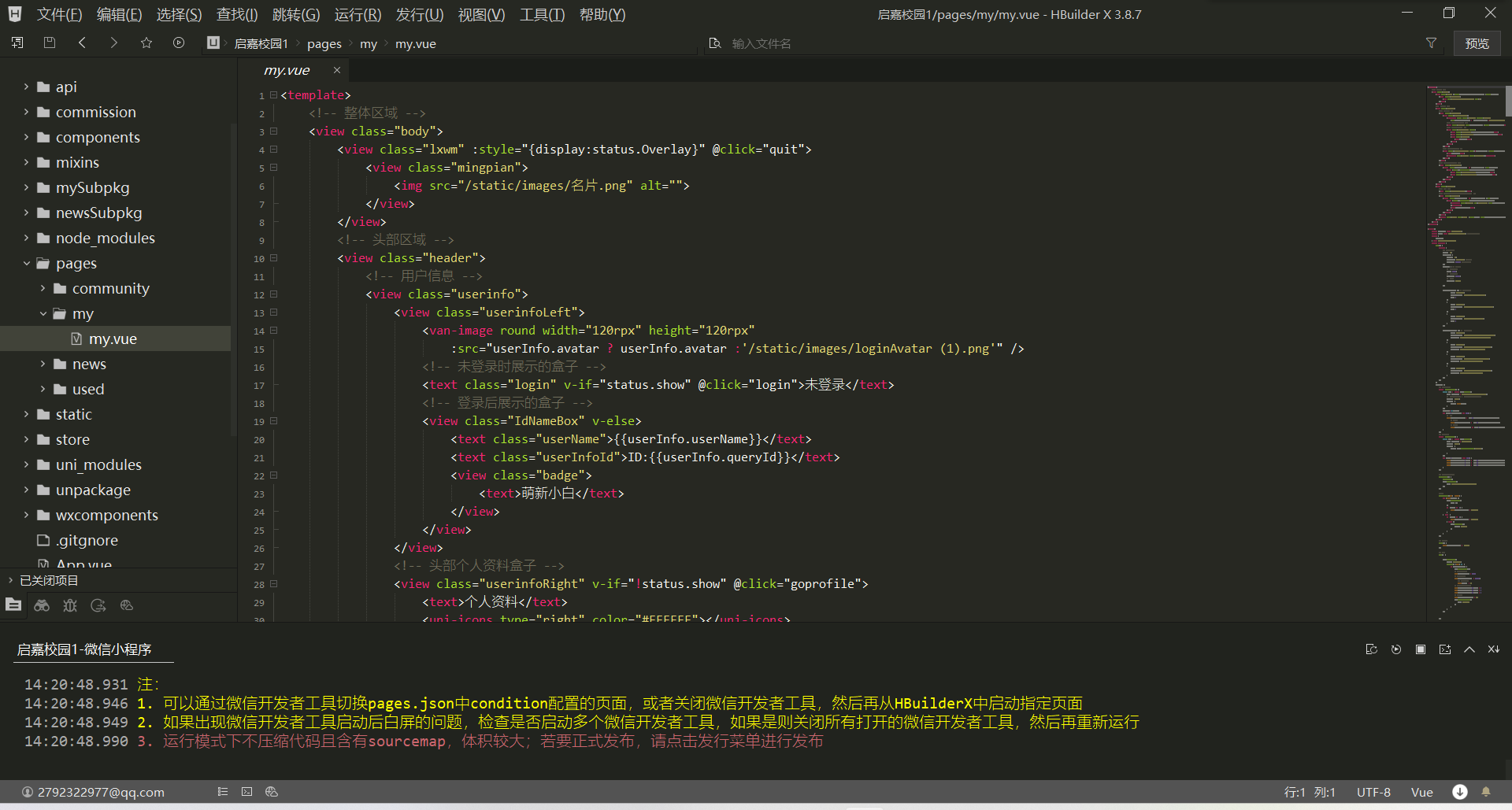Expand the components folder
The width and height of the screenshot is (1512, 810).
pos(26,137)
